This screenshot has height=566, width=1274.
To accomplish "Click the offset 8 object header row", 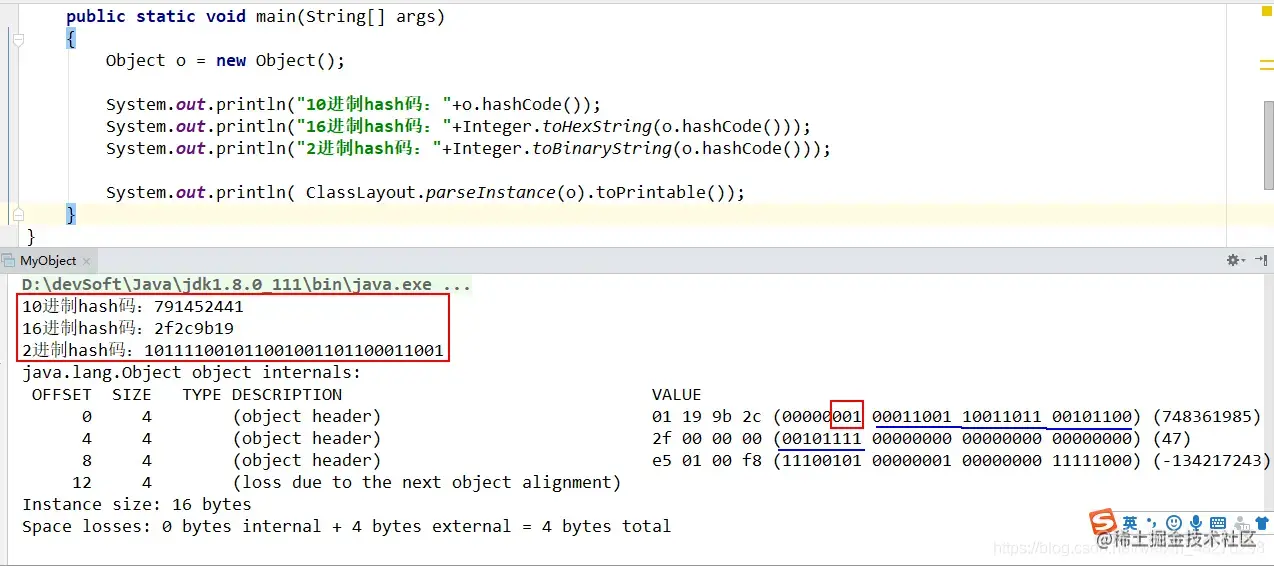I will (x=676, y=460).
